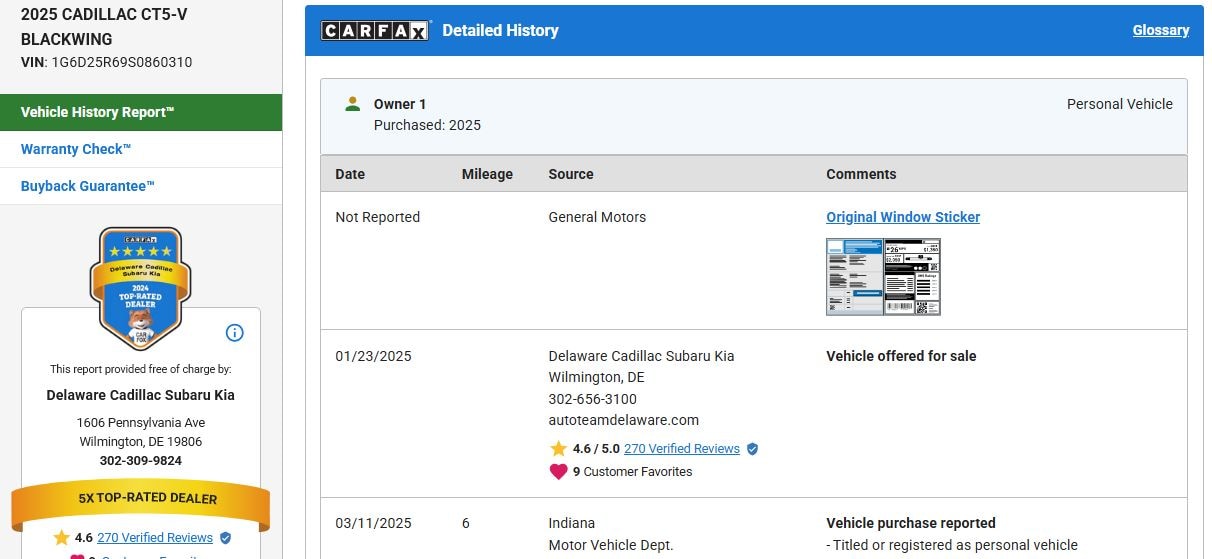Viewport: 1212px width, 559px height.
Task: Click the CARFAX logo in Detailed History header
Action: tap(374, 31)
